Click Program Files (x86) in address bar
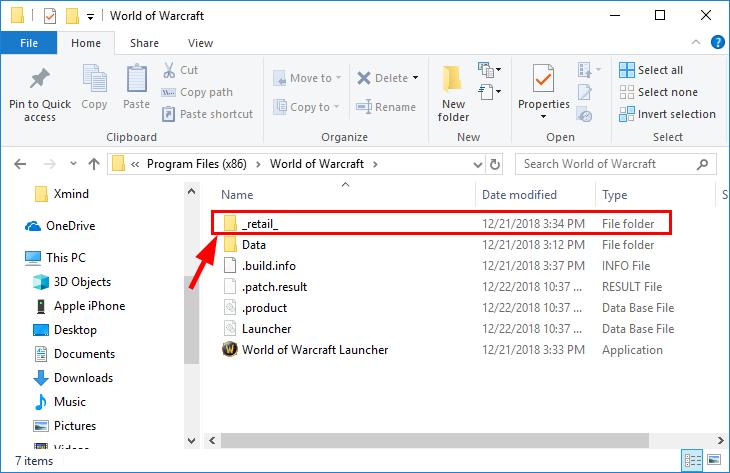 pos(196,164)
